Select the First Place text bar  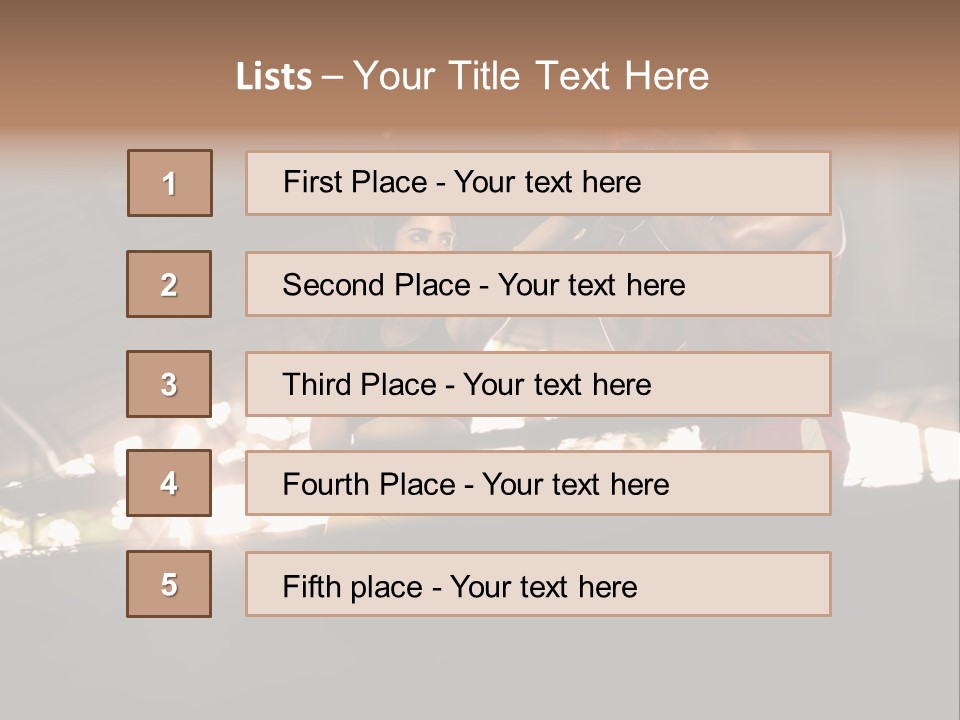(538, 183)
